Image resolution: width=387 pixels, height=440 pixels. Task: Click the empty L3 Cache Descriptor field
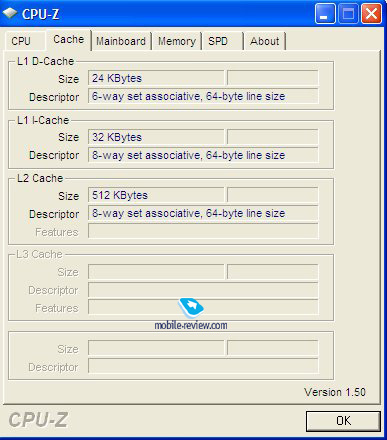click(x=203, y=290)
